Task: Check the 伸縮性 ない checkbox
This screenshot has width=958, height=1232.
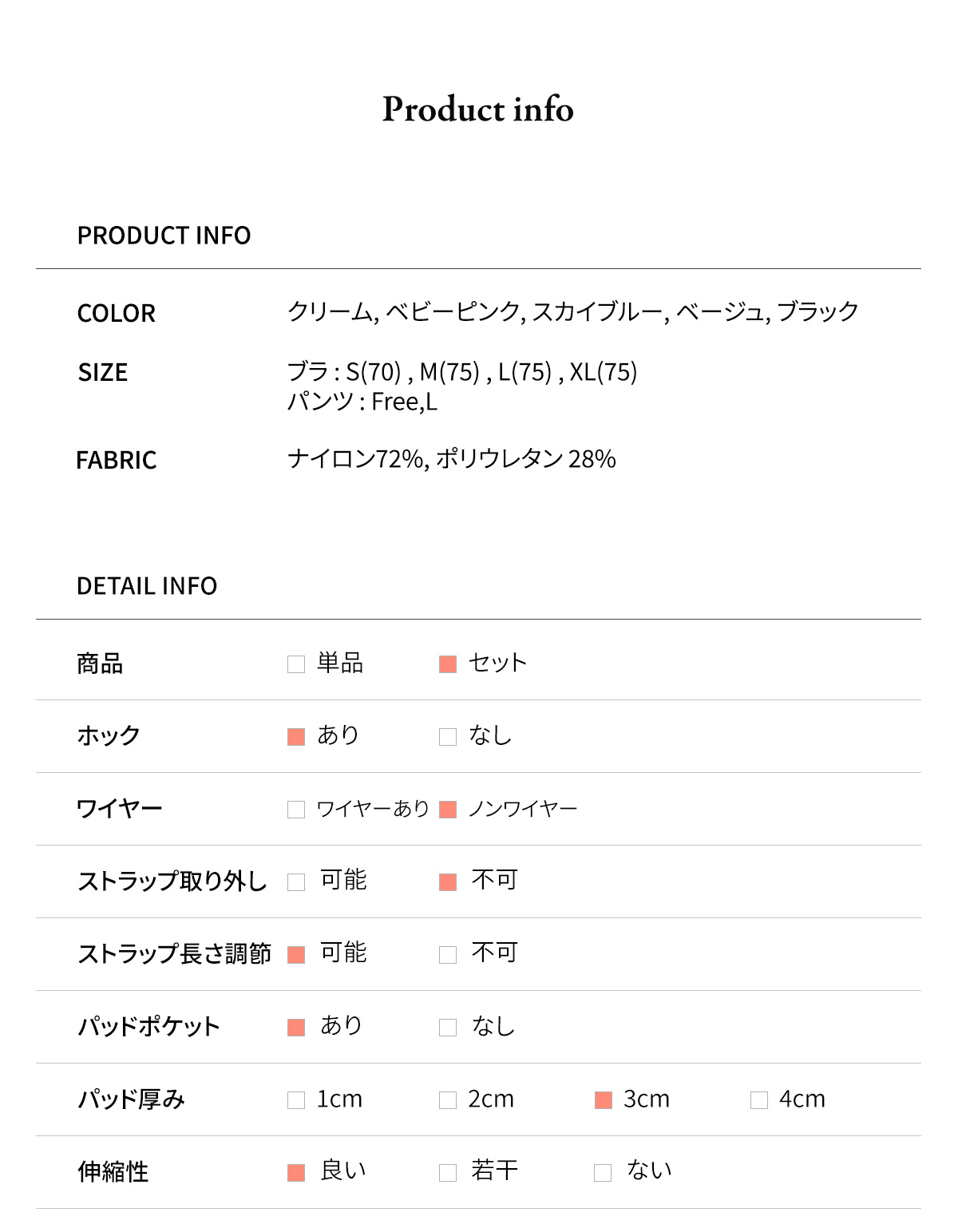Action: pos(603,1173)
